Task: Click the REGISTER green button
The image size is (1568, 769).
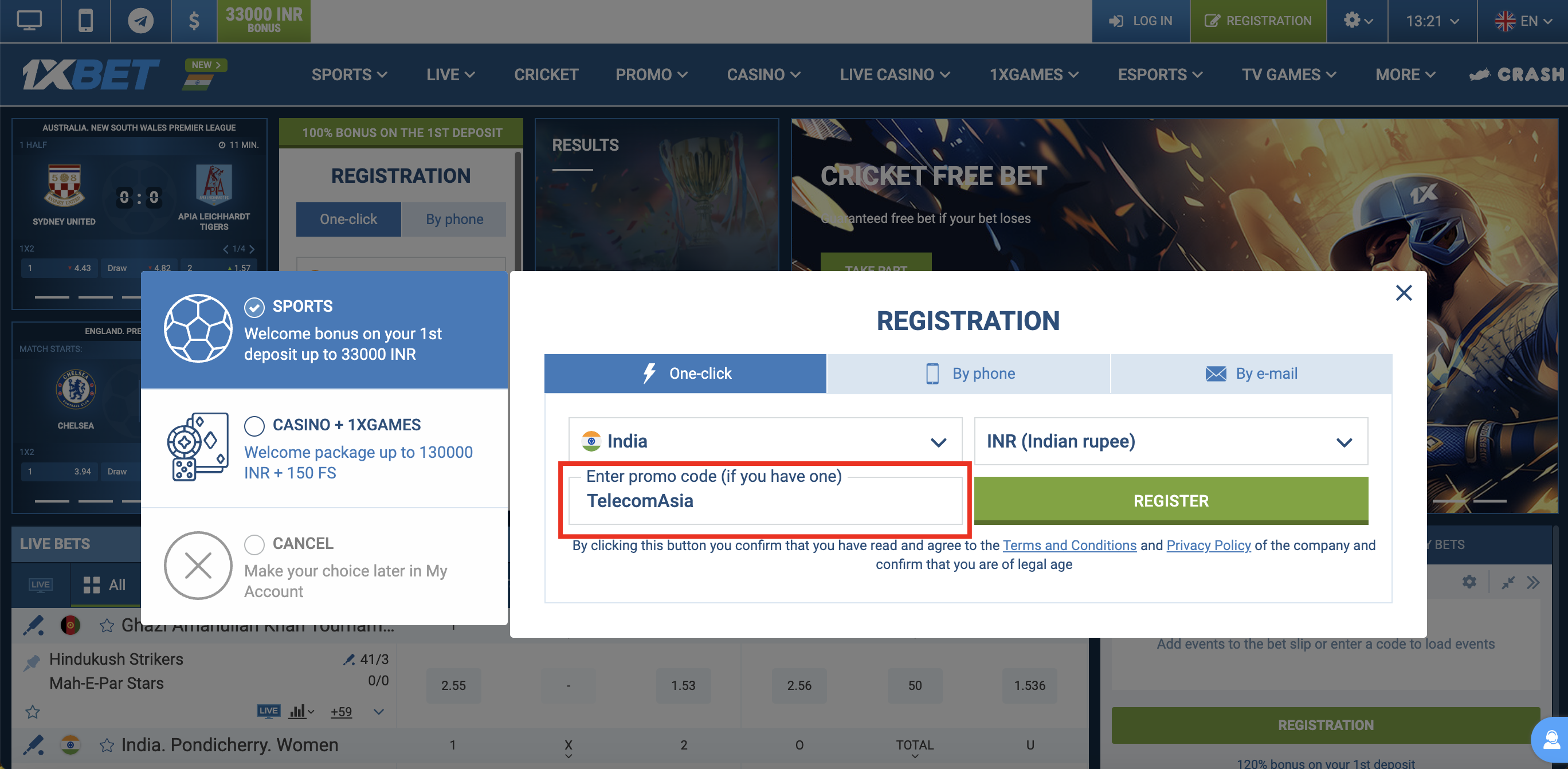Action: (x=1170, y=501)
